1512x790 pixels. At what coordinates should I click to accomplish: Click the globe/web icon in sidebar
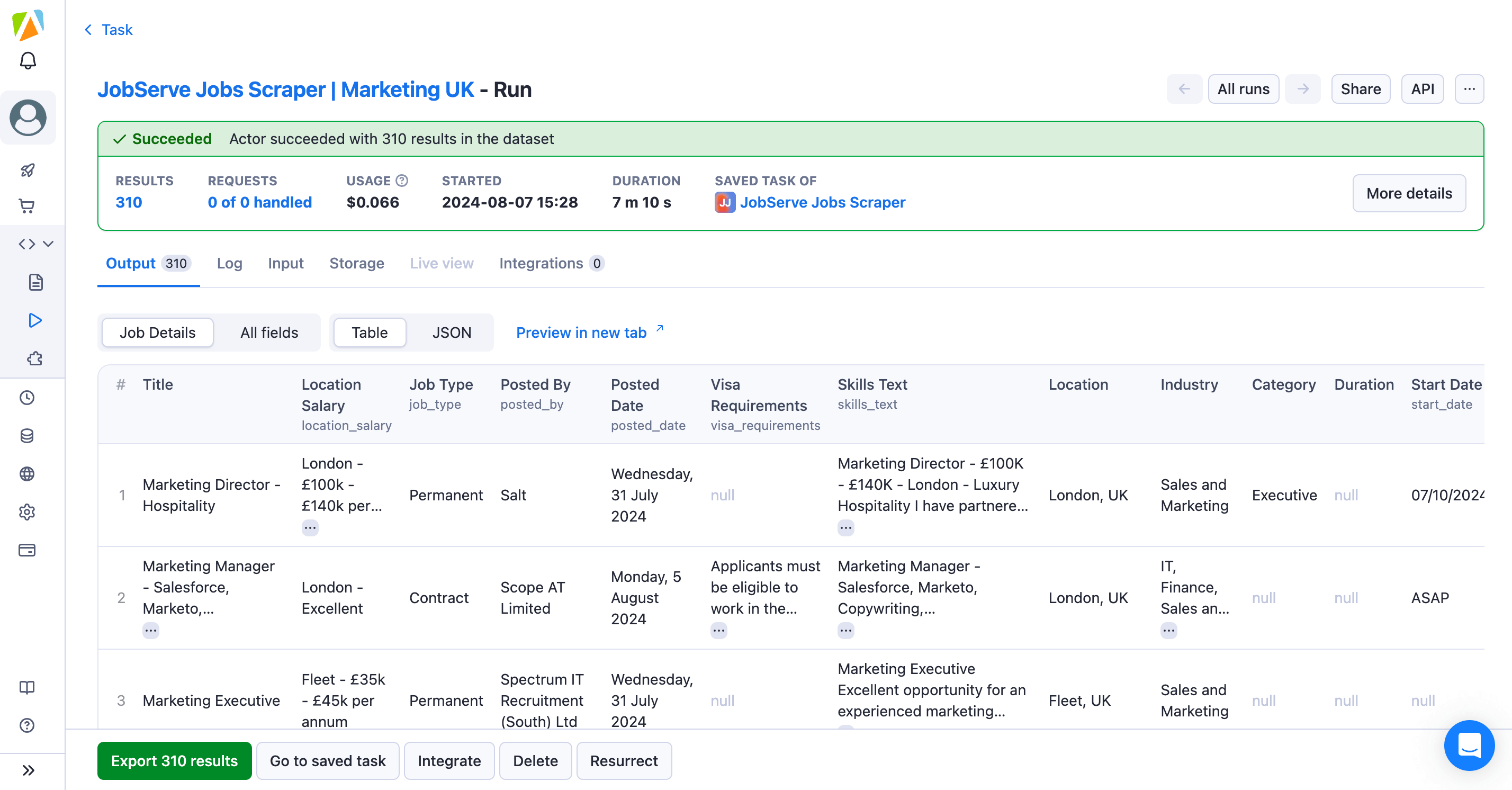coord(27,473)
